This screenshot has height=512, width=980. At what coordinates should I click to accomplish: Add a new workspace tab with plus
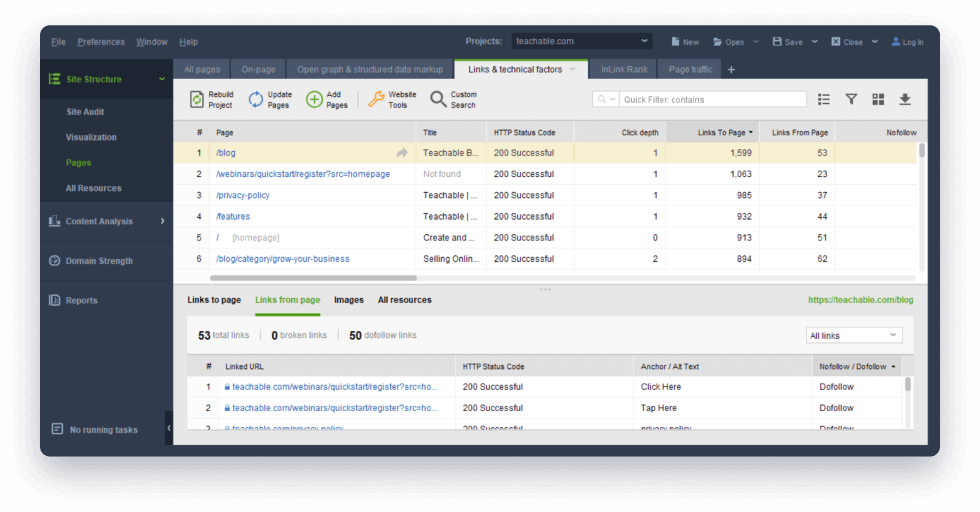tap(731, 69)
